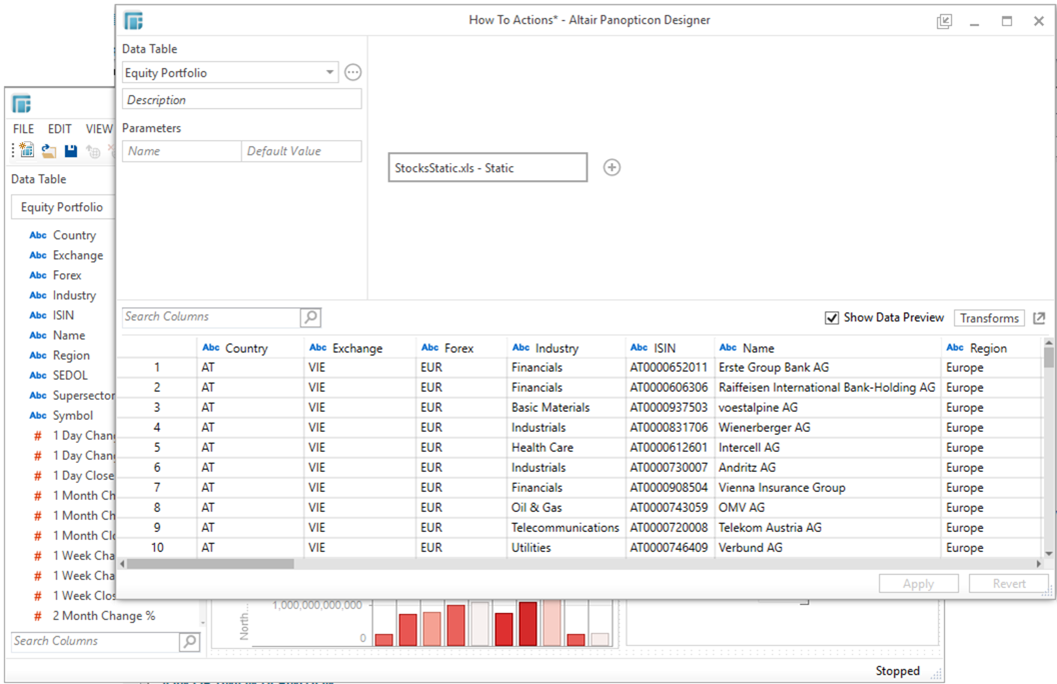This screenshot has width=1057, height=684.
Task: Click the Transforms button
Action: (x=988, y=318)
